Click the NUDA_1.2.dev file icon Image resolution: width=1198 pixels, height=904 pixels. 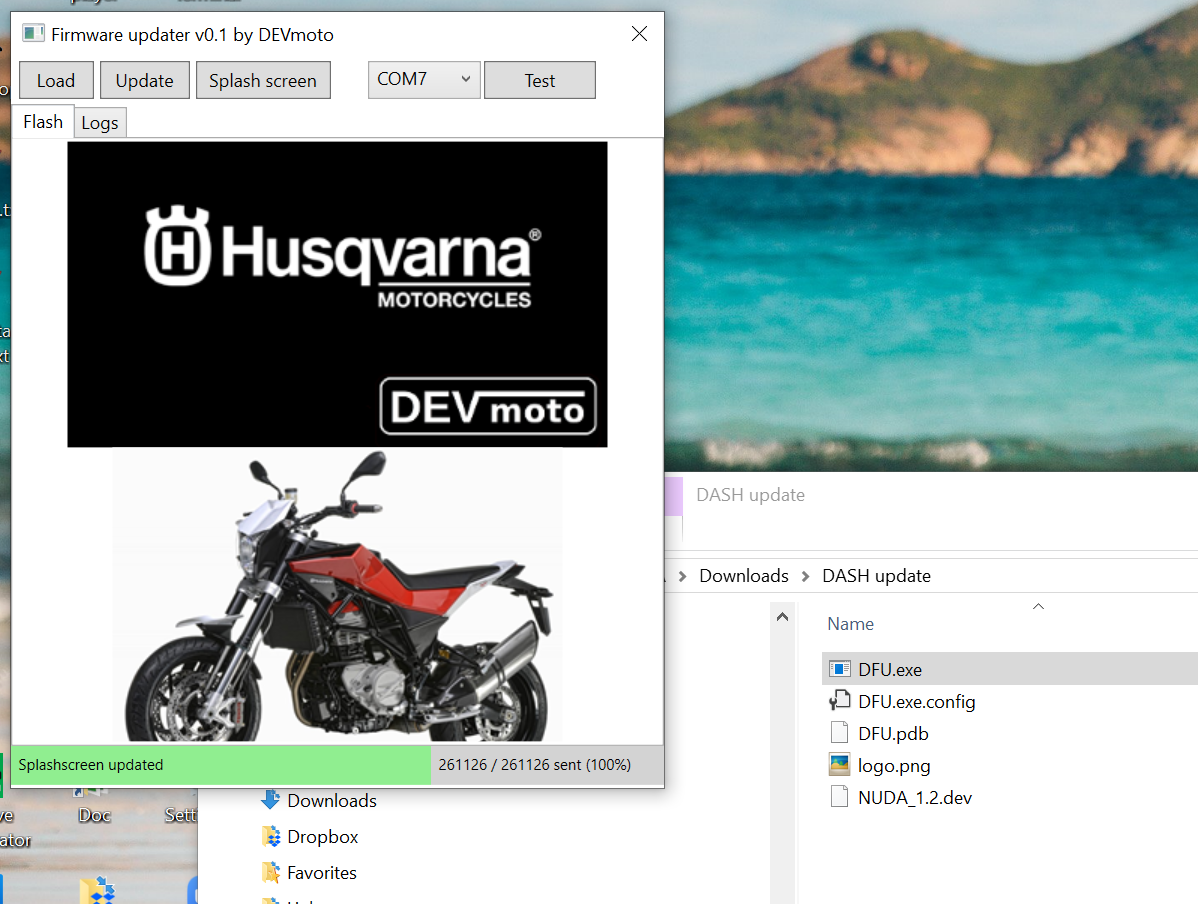pyautogui.click(x=840, y=797)
